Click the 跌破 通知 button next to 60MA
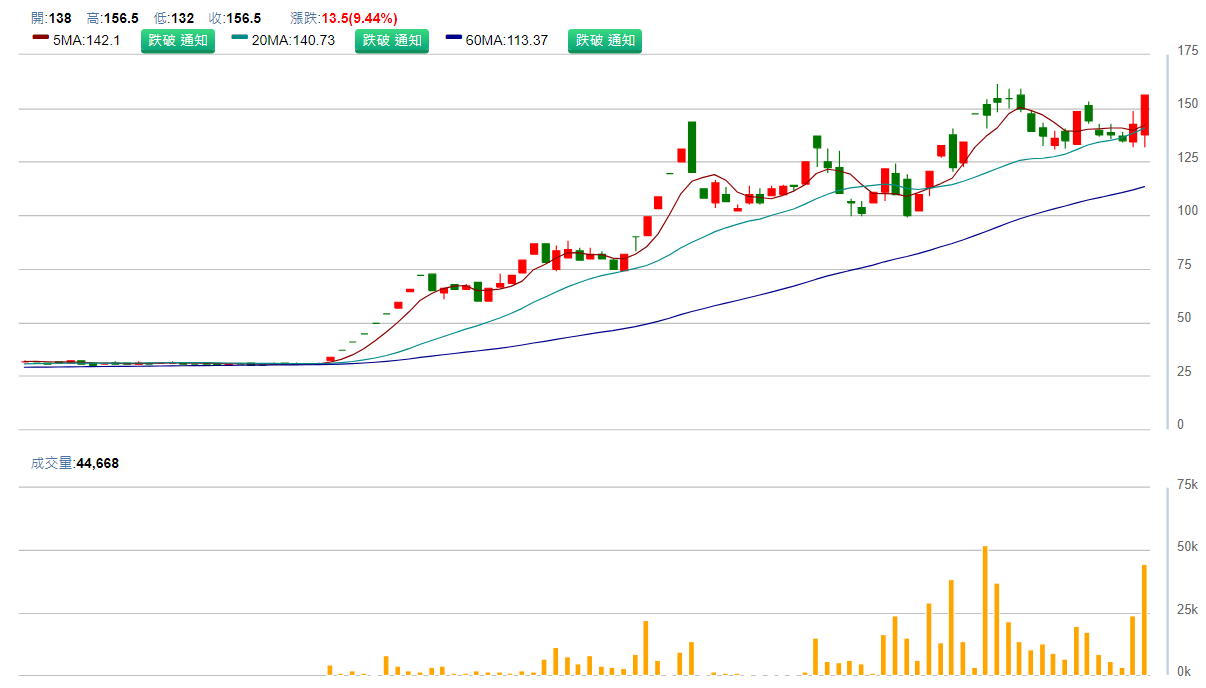1206x688 pixels. (x=605, y=41)
